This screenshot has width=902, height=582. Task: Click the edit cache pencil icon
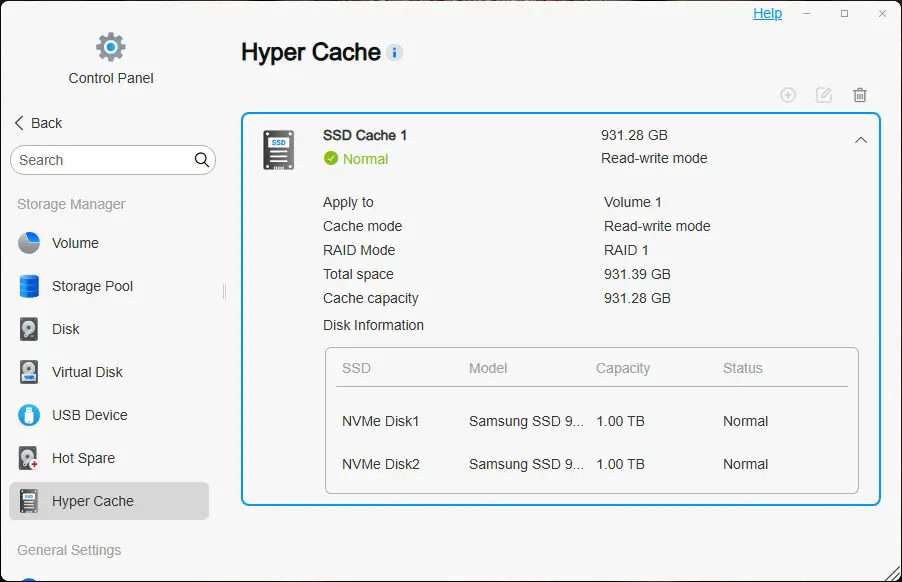(x=824, y=95)
